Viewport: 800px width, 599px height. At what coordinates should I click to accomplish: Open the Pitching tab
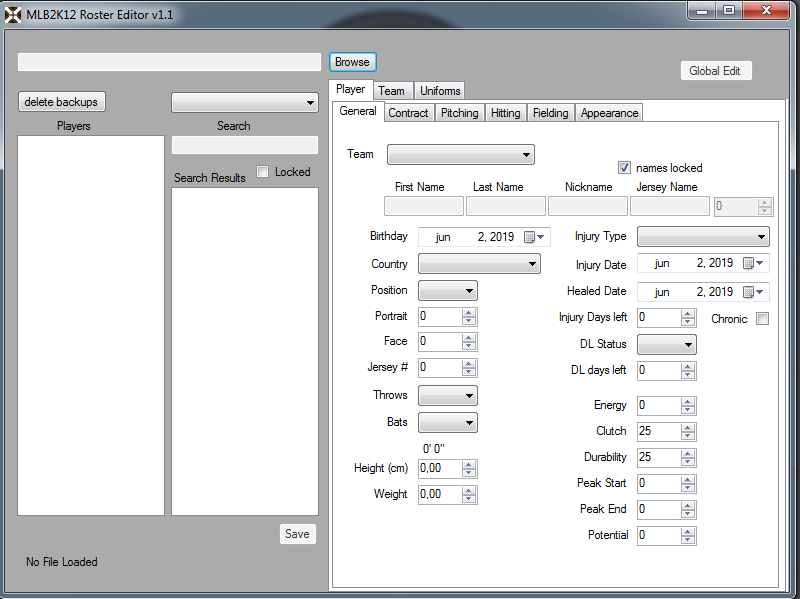click(460, 113)
